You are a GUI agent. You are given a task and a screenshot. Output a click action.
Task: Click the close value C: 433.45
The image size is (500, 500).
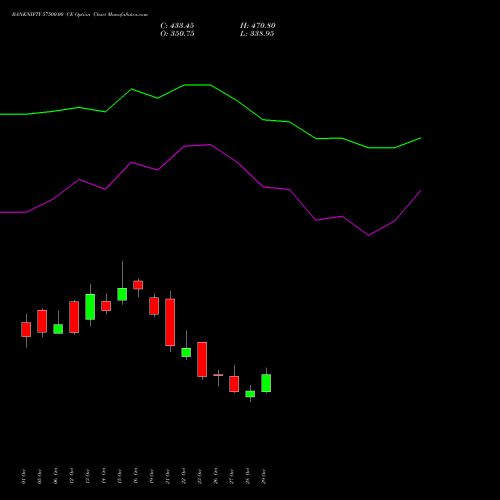click(x=177, y=26)
